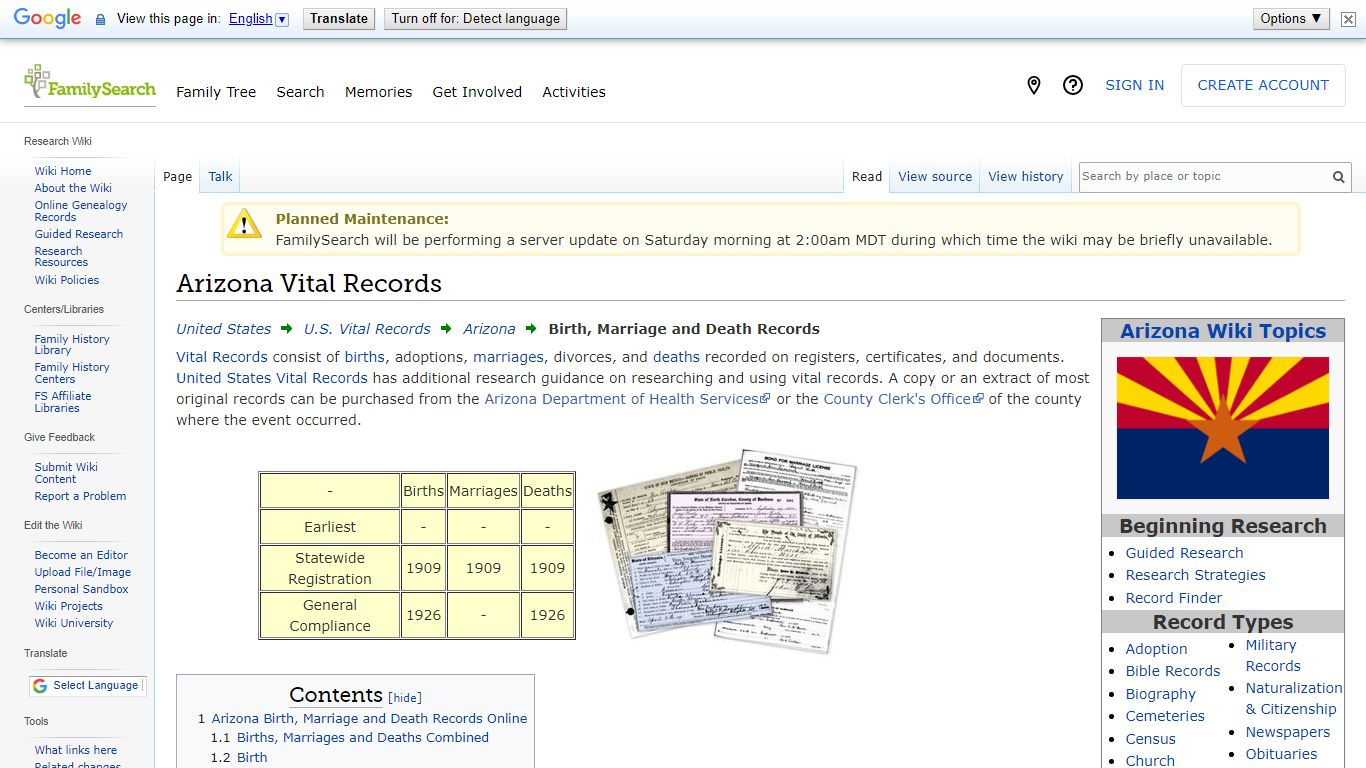The width and height of the screenshot is (1366, 768).
Task: Click the Translate button
Action: coord(339,18)
